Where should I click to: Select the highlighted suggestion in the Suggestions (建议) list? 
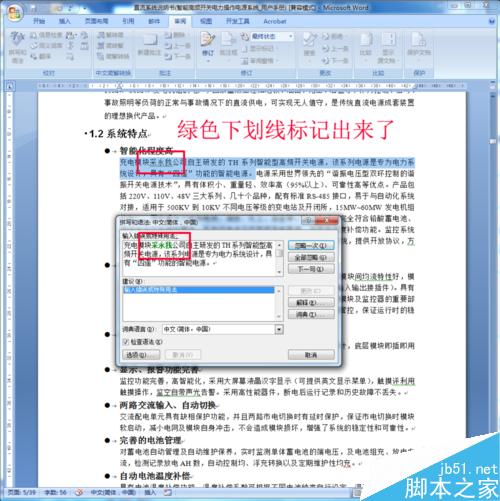199,290
